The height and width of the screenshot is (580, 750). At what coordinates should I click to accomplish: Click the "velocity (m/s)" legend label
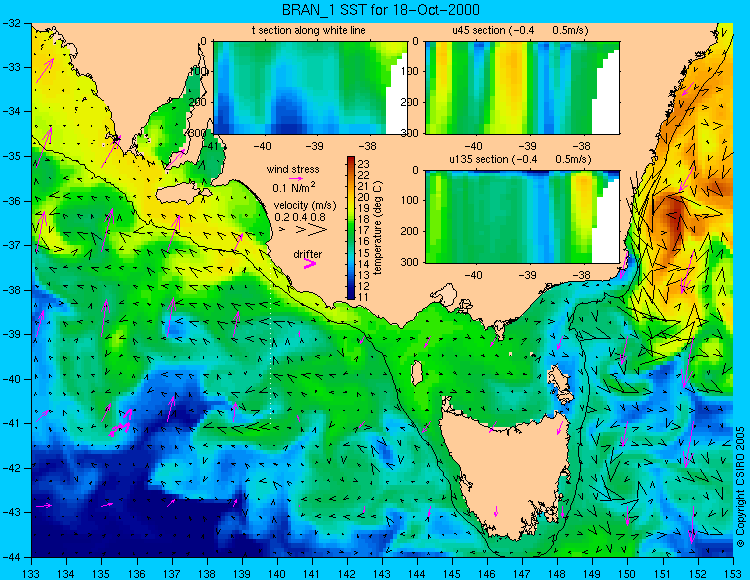tap(305, 205)
